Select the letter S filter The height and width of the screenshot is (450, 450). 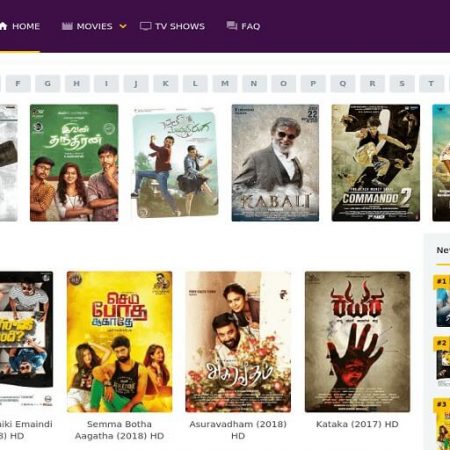[x=402, y=83]
